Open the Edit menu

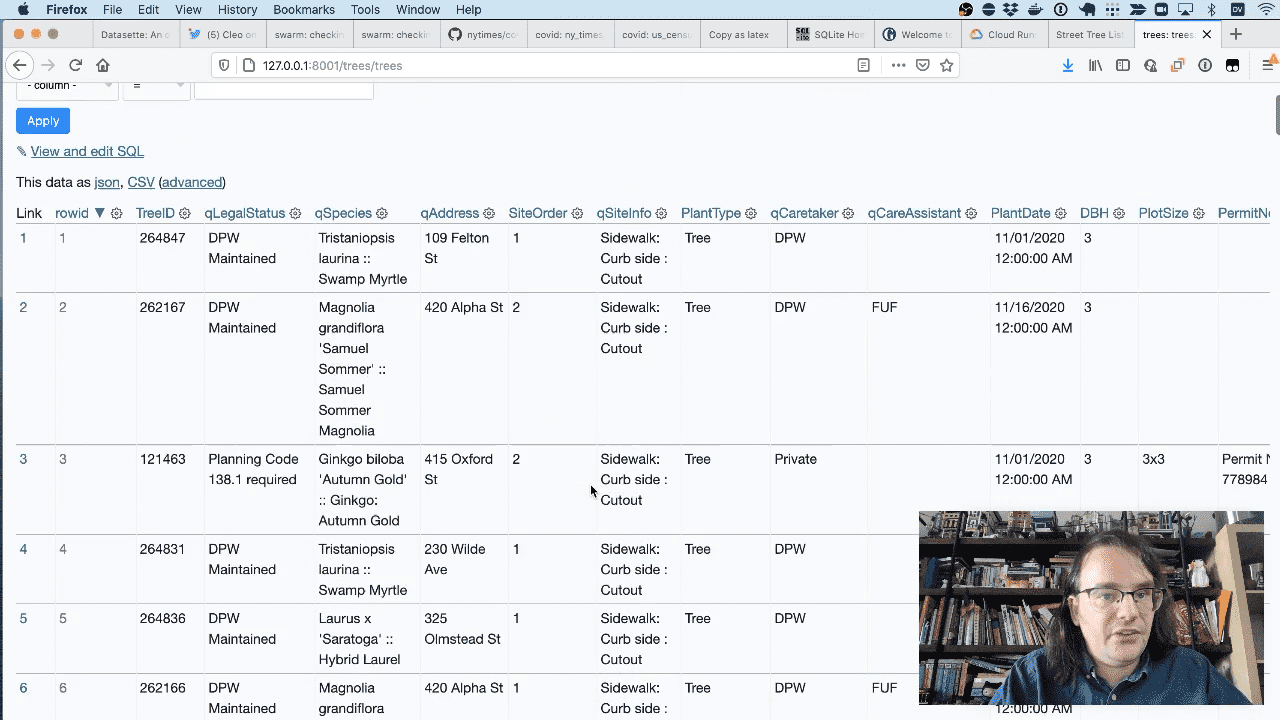(148, 9)
